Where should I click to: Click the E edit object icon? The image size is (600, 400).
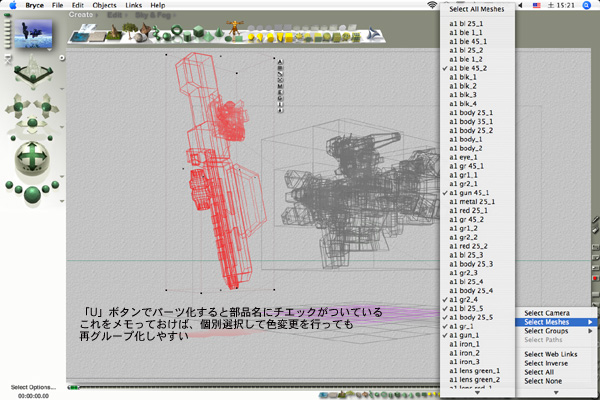point(280,92)
